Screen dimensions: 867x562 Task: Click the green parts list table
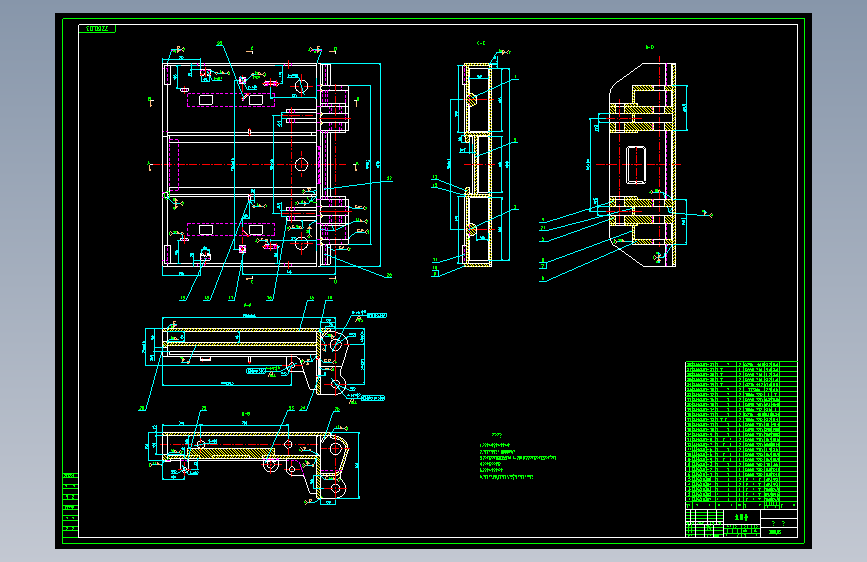741,435
